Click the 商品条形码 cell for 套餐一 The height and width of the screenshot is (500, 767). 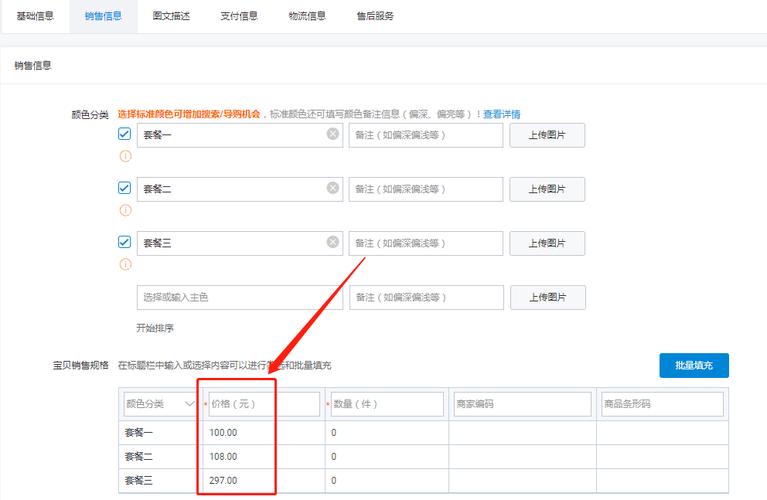click(662, 432)
